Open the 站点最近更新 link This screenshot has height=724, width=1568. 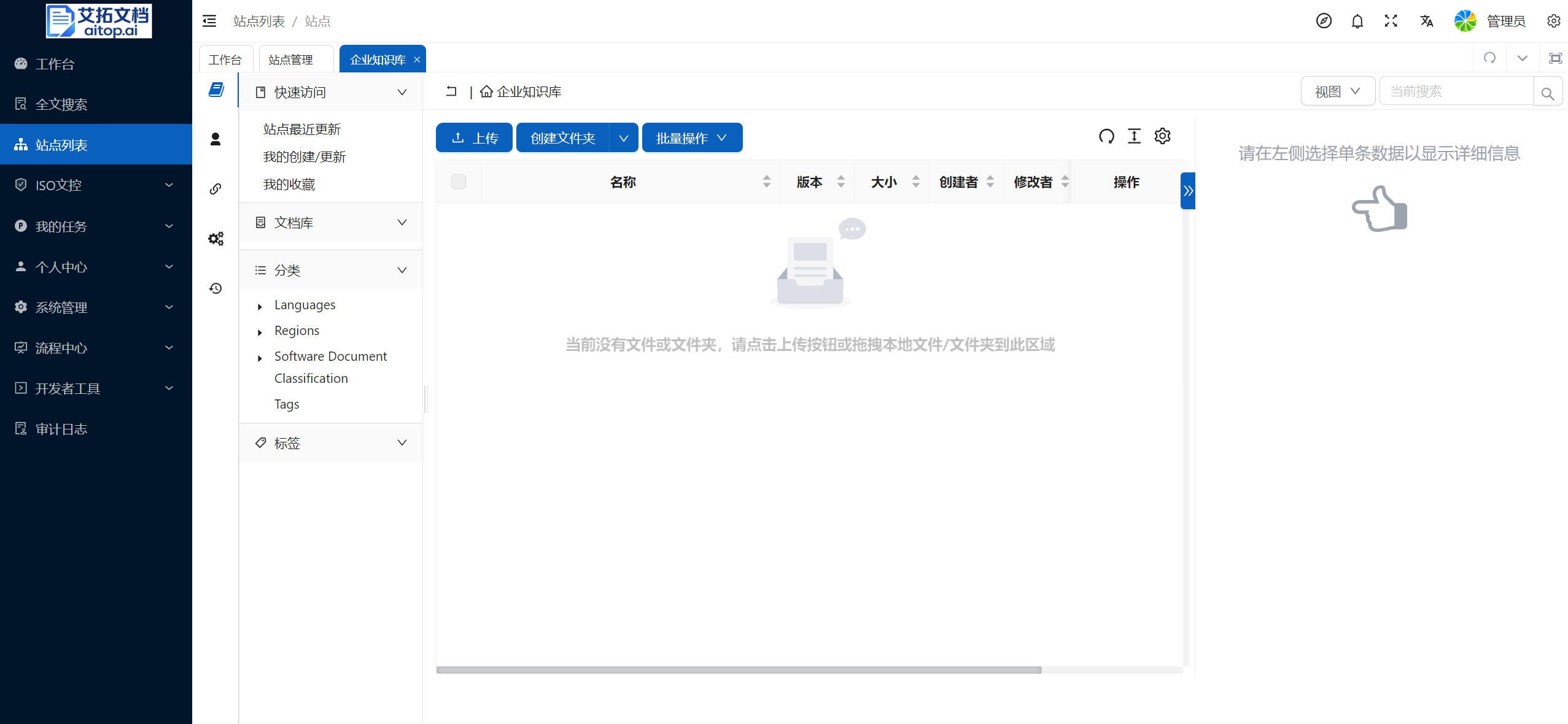point(301,129)
